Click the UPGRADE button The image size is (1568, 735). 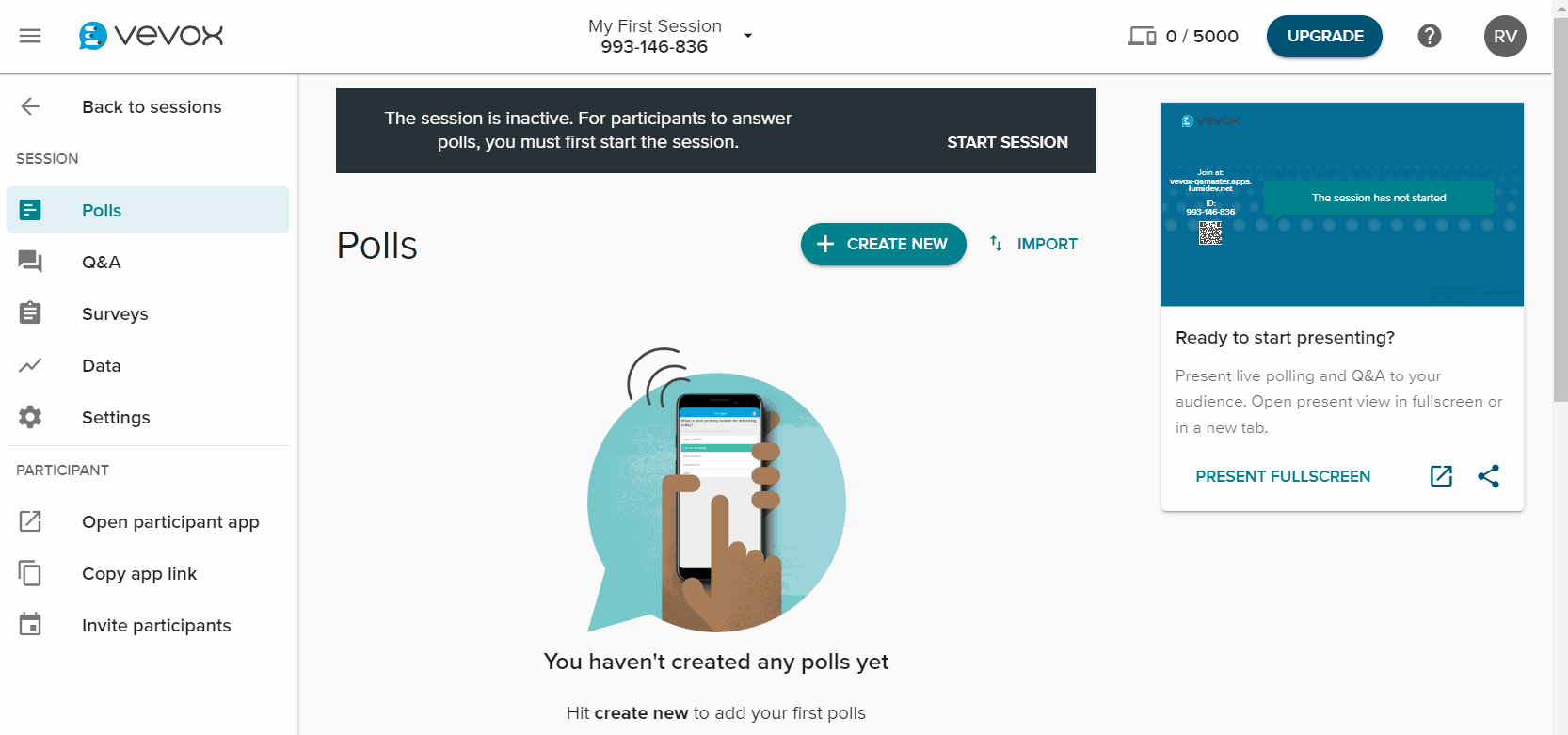pyautogui.click(x=1324, y=36)
